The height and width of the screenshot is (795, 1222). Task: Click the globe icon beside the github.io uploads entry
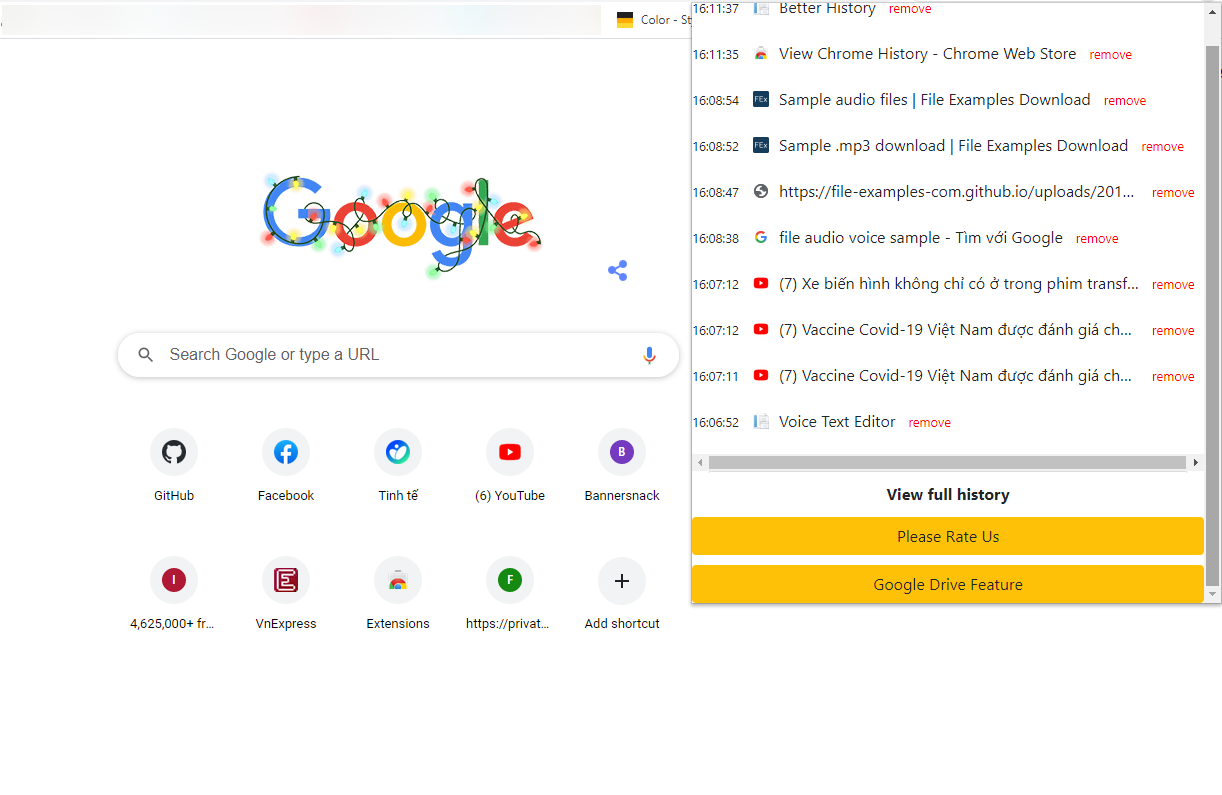click(x=761, y=192)
